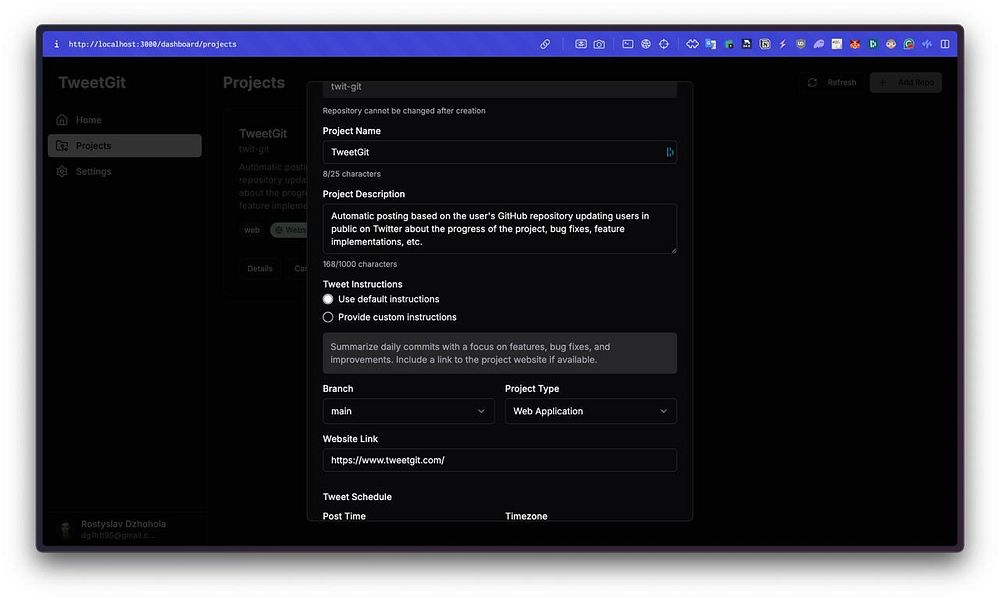The width and height of the screenshot is (1000, 600).
Task: Click the Details button on the TweetGit card
Action: click(260, 268)
